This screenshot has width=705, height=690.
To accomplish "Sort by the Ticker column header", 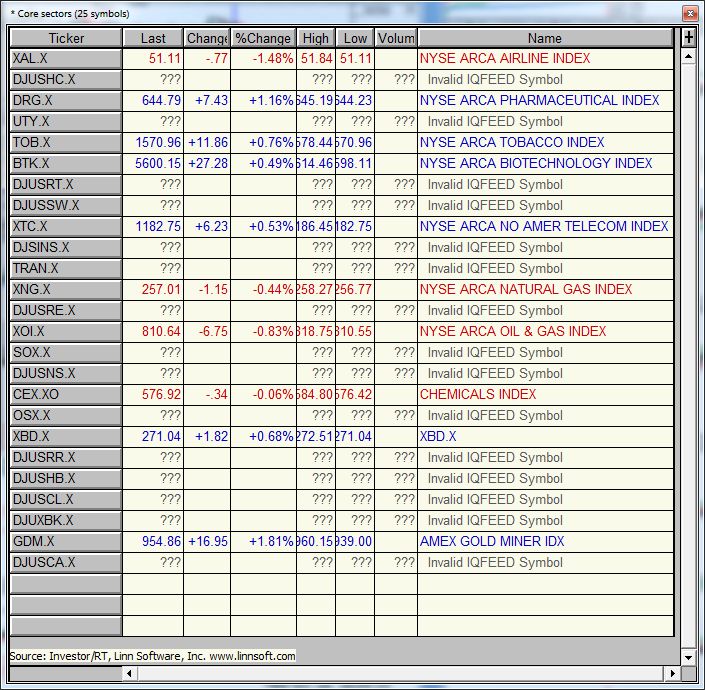I will pos(66,38).
